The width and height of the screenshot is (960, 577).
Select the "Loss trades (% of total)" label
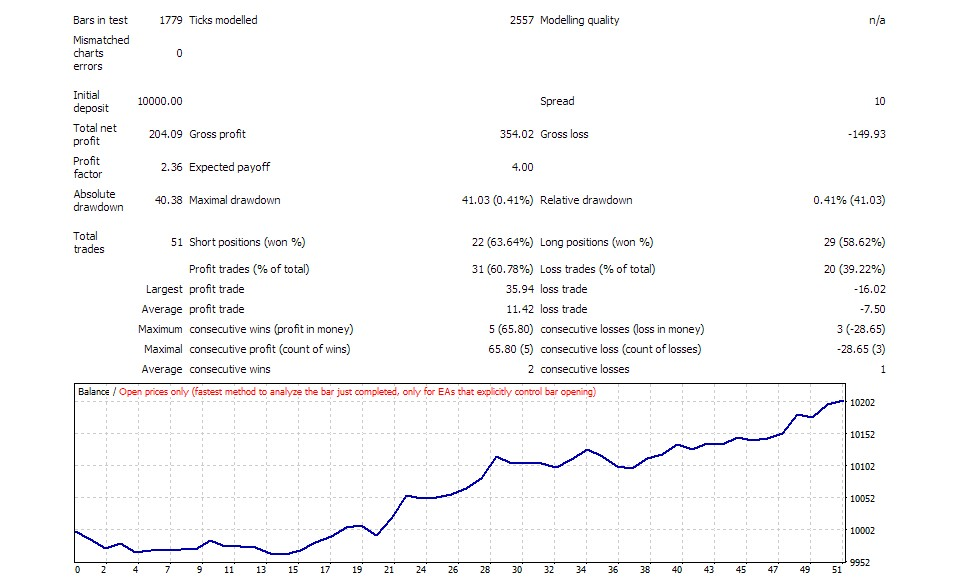point(598,270)
